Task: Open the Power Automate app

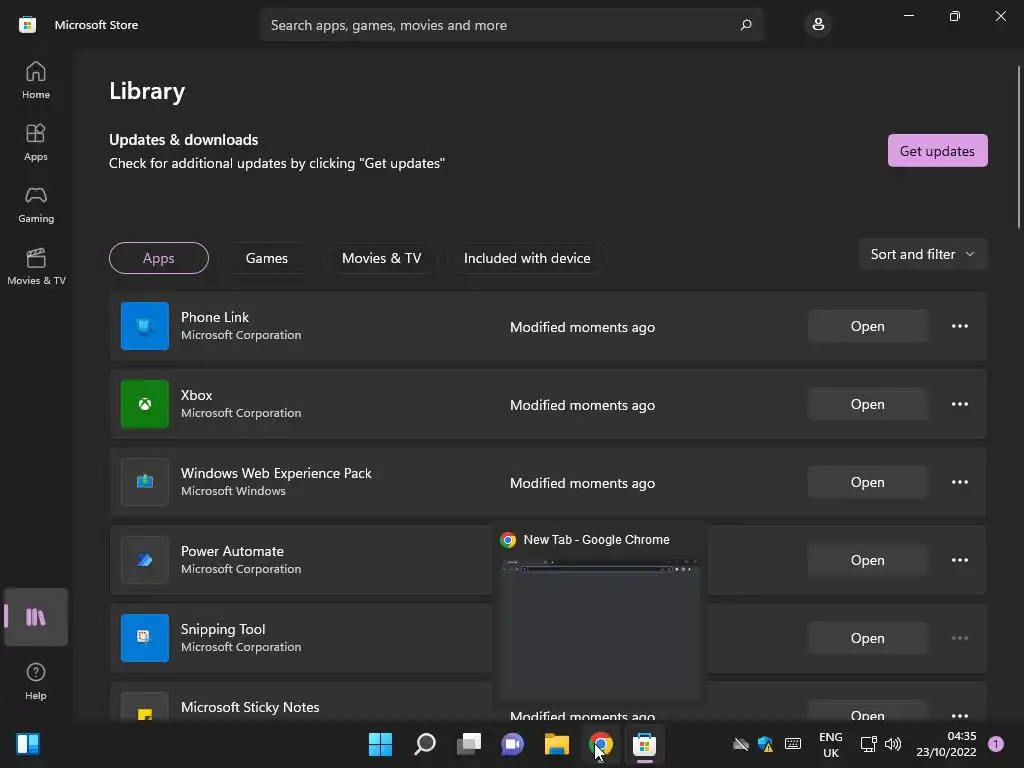Action: click(x=867, y=560)
